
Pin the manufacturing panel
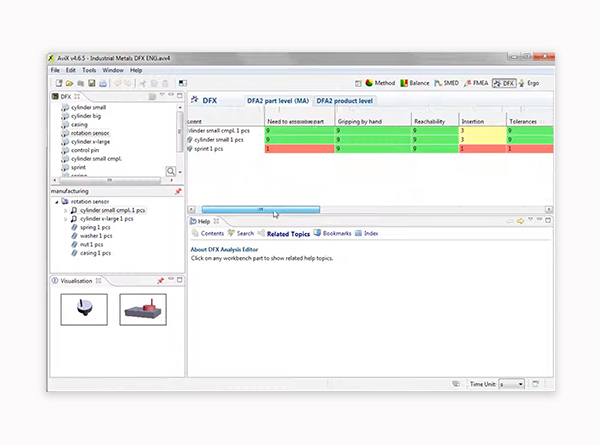(x=178, y=191)
